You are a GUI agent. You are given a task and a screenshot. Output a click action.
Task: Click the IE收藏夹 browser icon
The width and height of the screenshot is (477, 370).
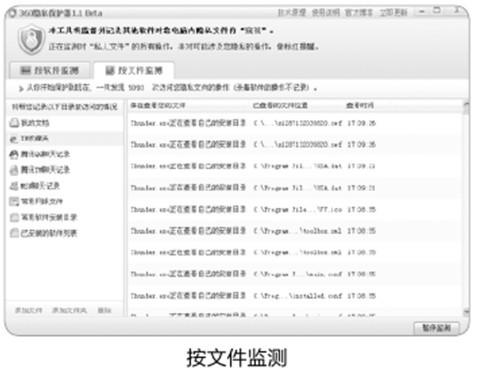(14, 139)
